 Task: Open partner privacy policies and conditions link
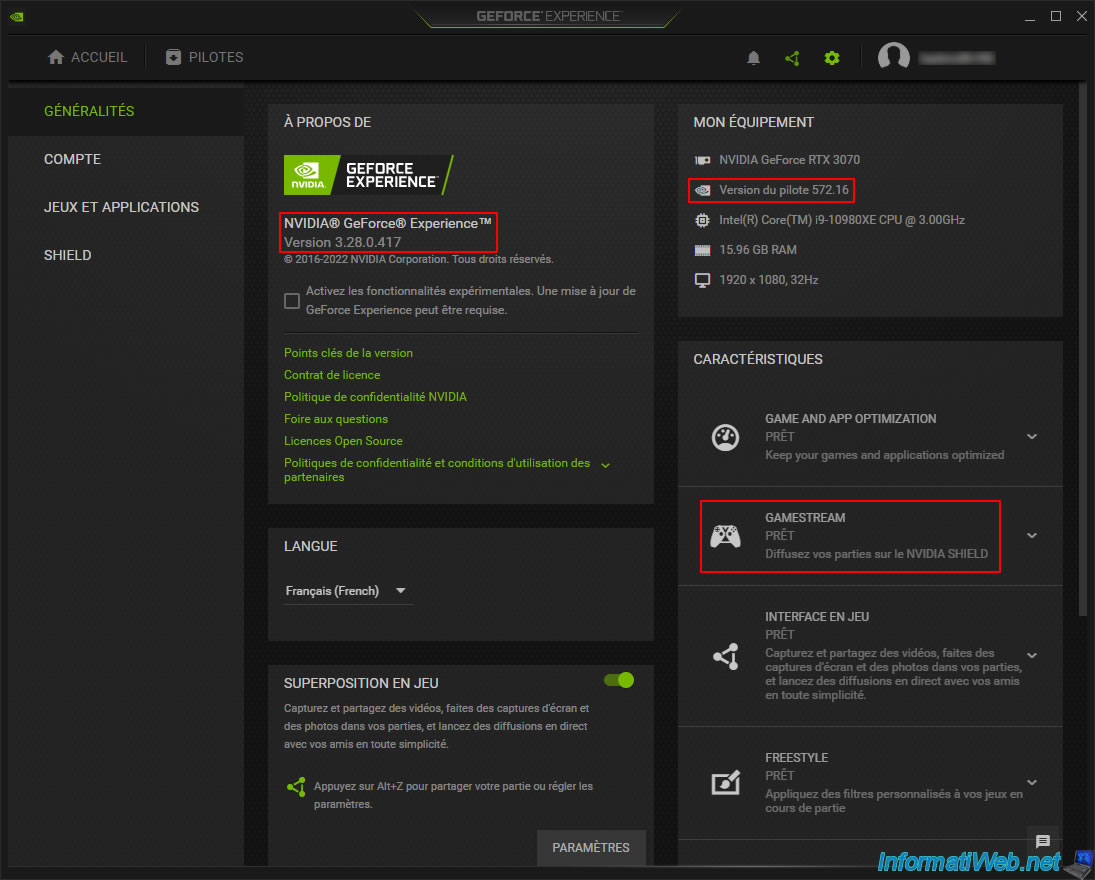(436, 470)
